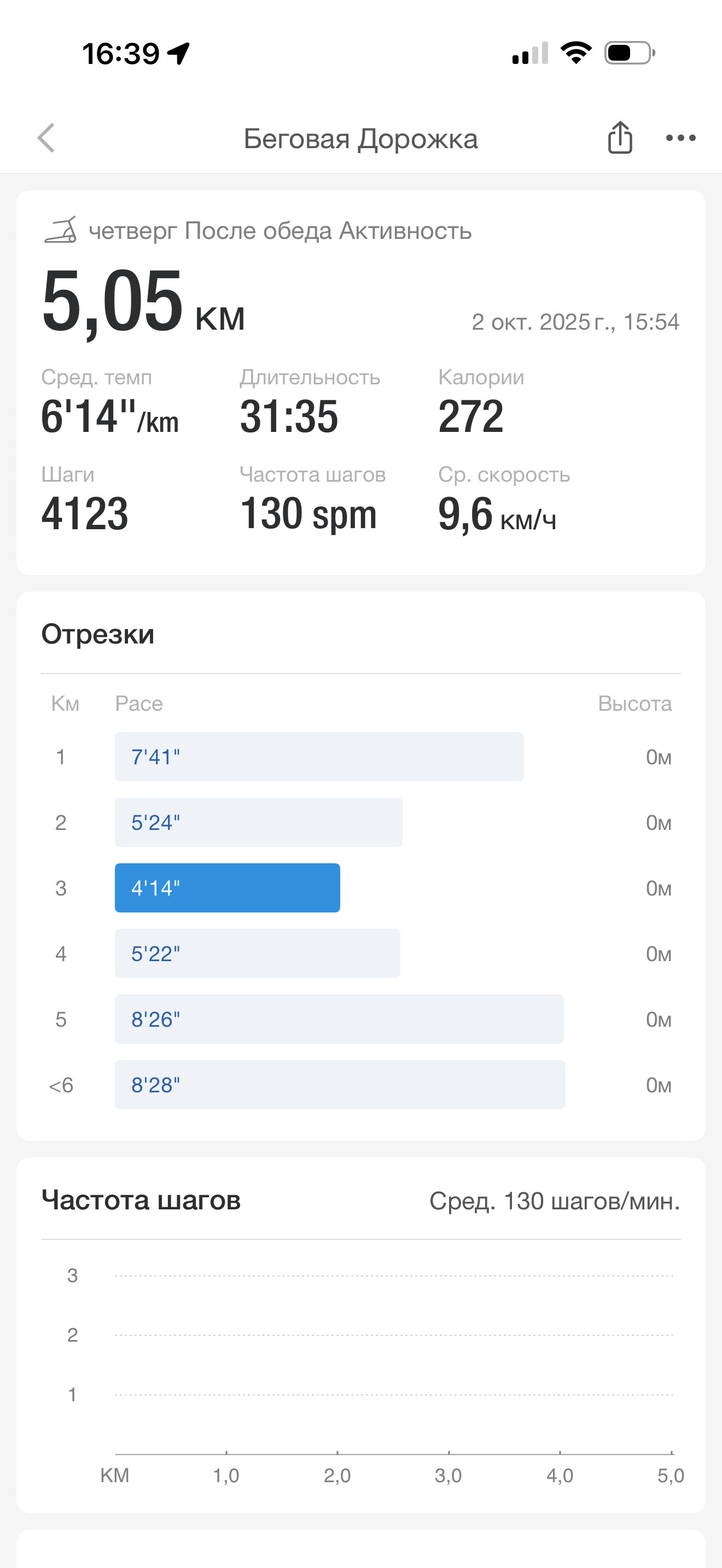The image size is (722, 1568).
Task: Select the last split bar 8'28"
Action: pyautogui.click(x=340, y=1085)
